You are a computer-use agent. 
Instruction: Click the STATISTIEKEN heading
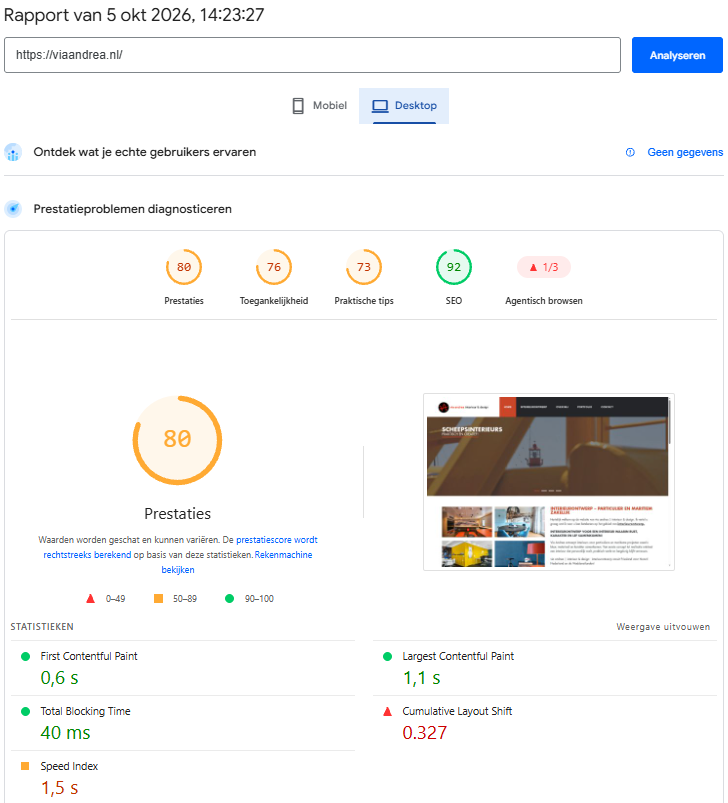[42, 627]
